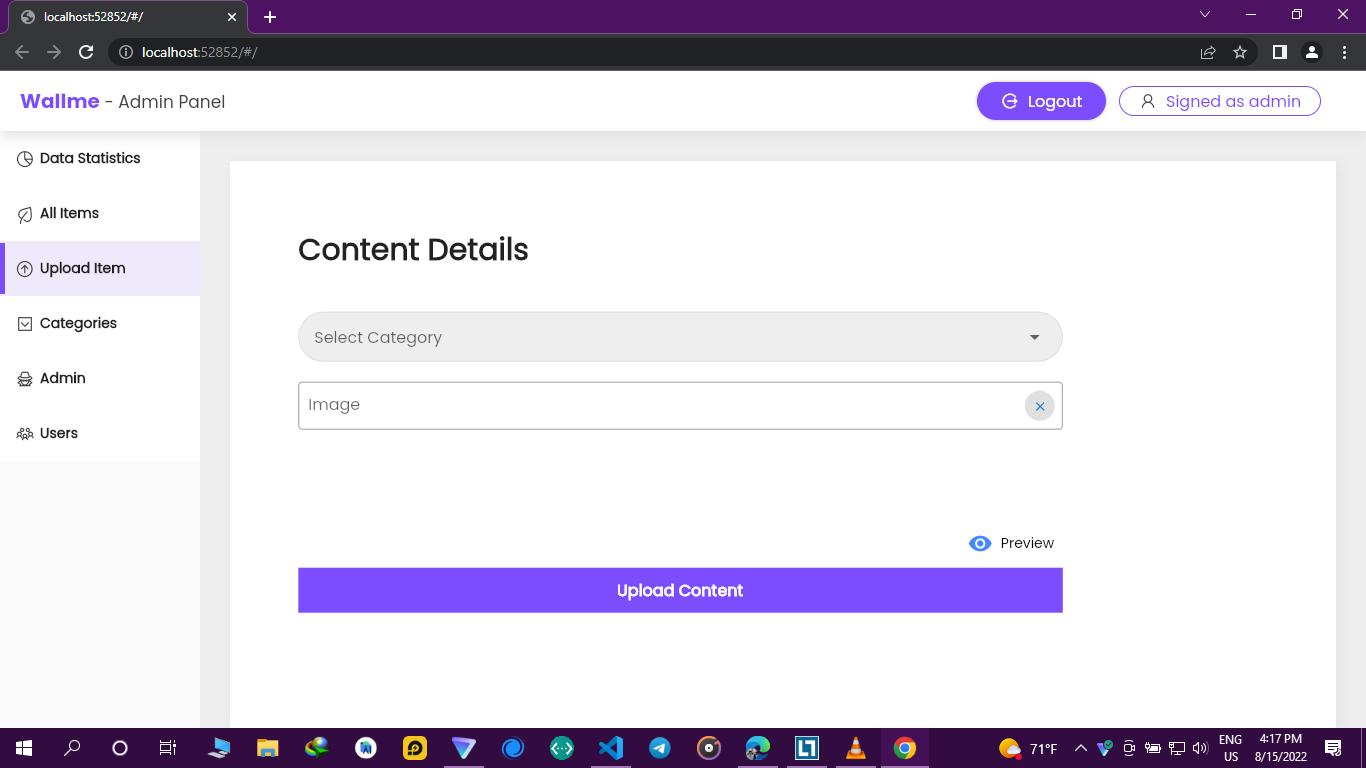This screenshot has height=768, width=1366.
Task: Click the Wallme logo text
Action: pyautogui.click(x=60, y=101)
